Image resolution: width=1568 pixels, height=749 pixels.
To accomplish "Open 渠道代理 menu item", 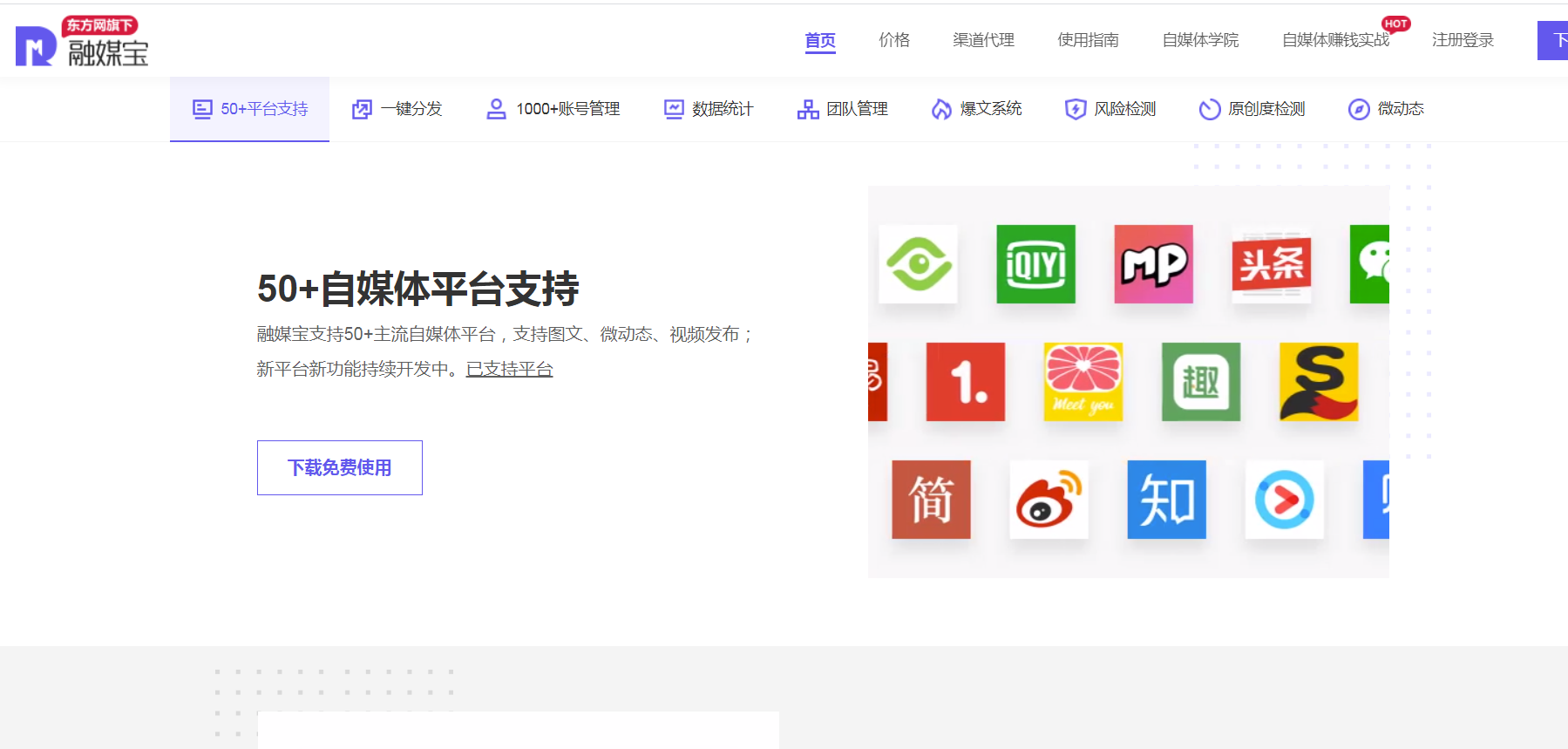I will tap(983, 40).
